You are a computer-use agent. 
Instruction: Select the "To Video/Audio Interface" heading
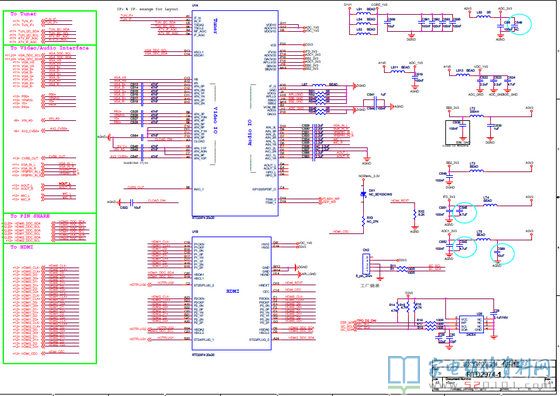(x=49, y=48)
